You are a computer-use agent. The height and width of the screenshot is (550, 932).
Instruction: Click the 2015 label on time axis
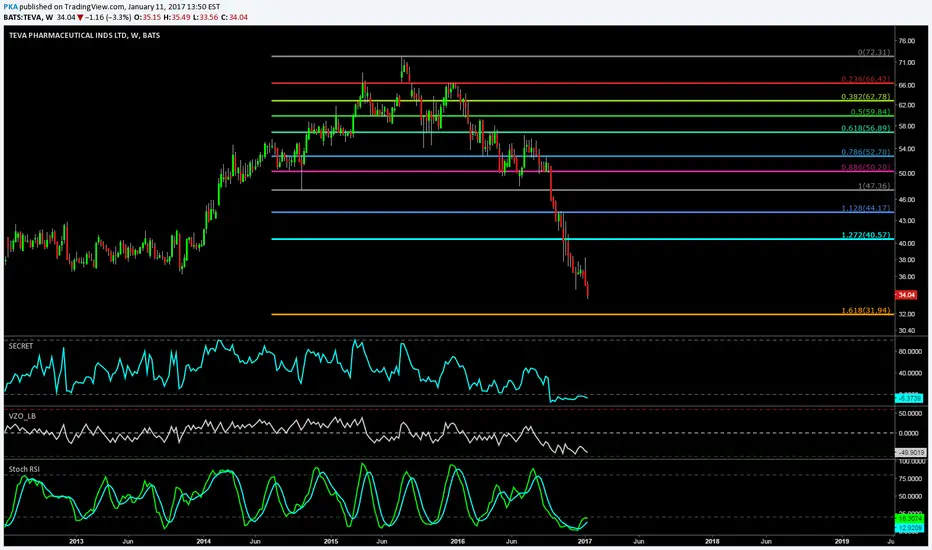[x=330, y=541]
